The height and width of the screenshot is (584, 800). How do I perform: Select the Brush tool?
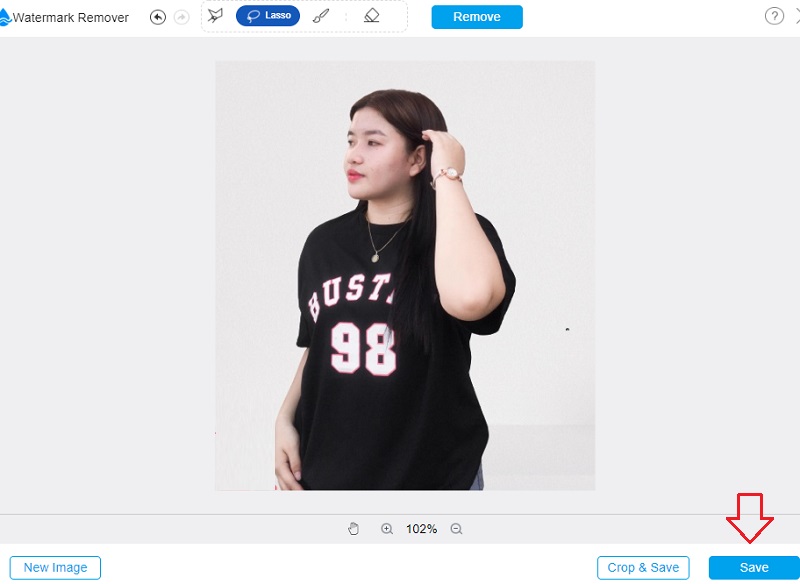[x=321, y=16]
